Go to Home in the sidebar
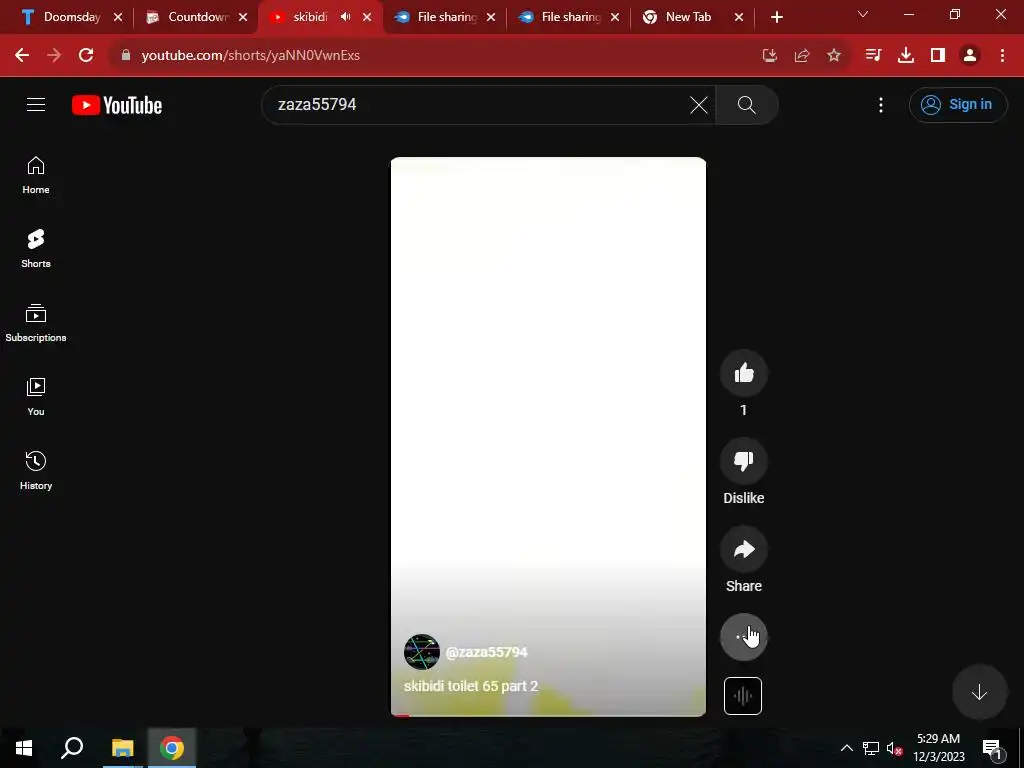The height and width of the screenshot is (768, 1024). coord(36,175)
